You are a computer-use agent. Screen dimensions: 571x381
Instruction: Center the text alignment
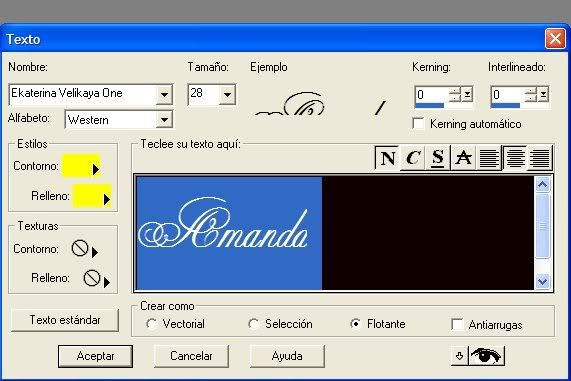pyautogui.click(x=514, y=158)
